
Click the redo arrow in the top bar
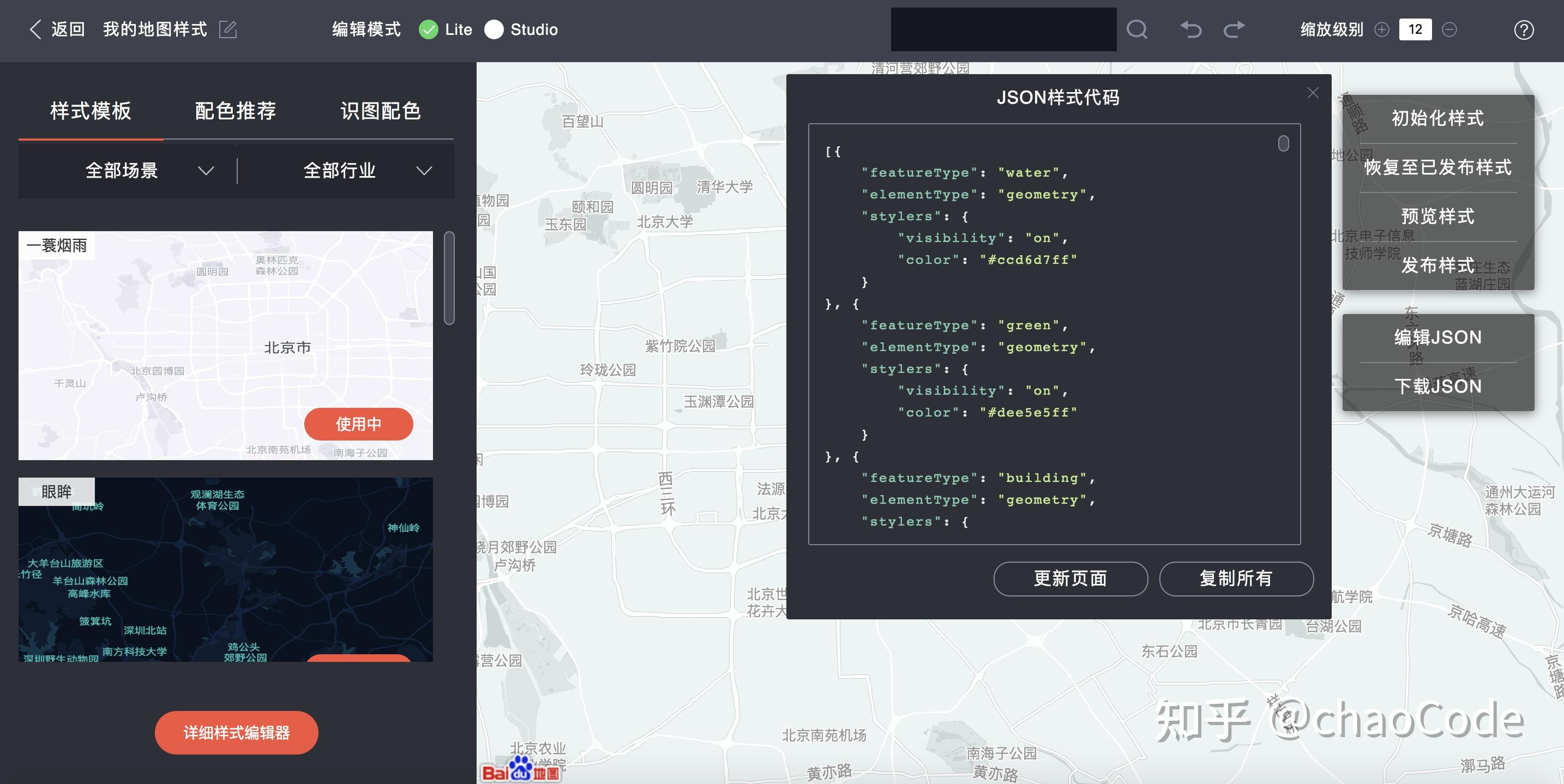pyautogui.click(x=1234, y=29)
